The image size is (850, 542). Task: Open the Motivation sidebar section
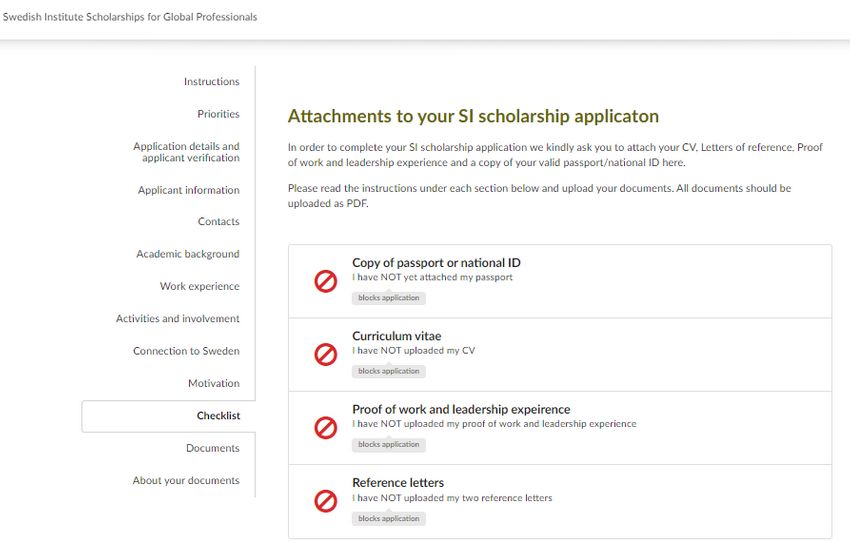(x=213, y=383)
